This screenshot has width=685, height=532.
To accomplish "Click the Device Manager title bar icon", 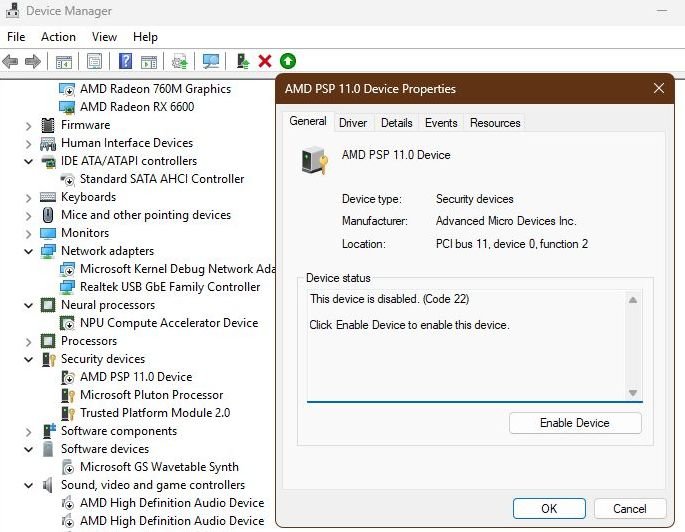I will (x=13, y=10).
